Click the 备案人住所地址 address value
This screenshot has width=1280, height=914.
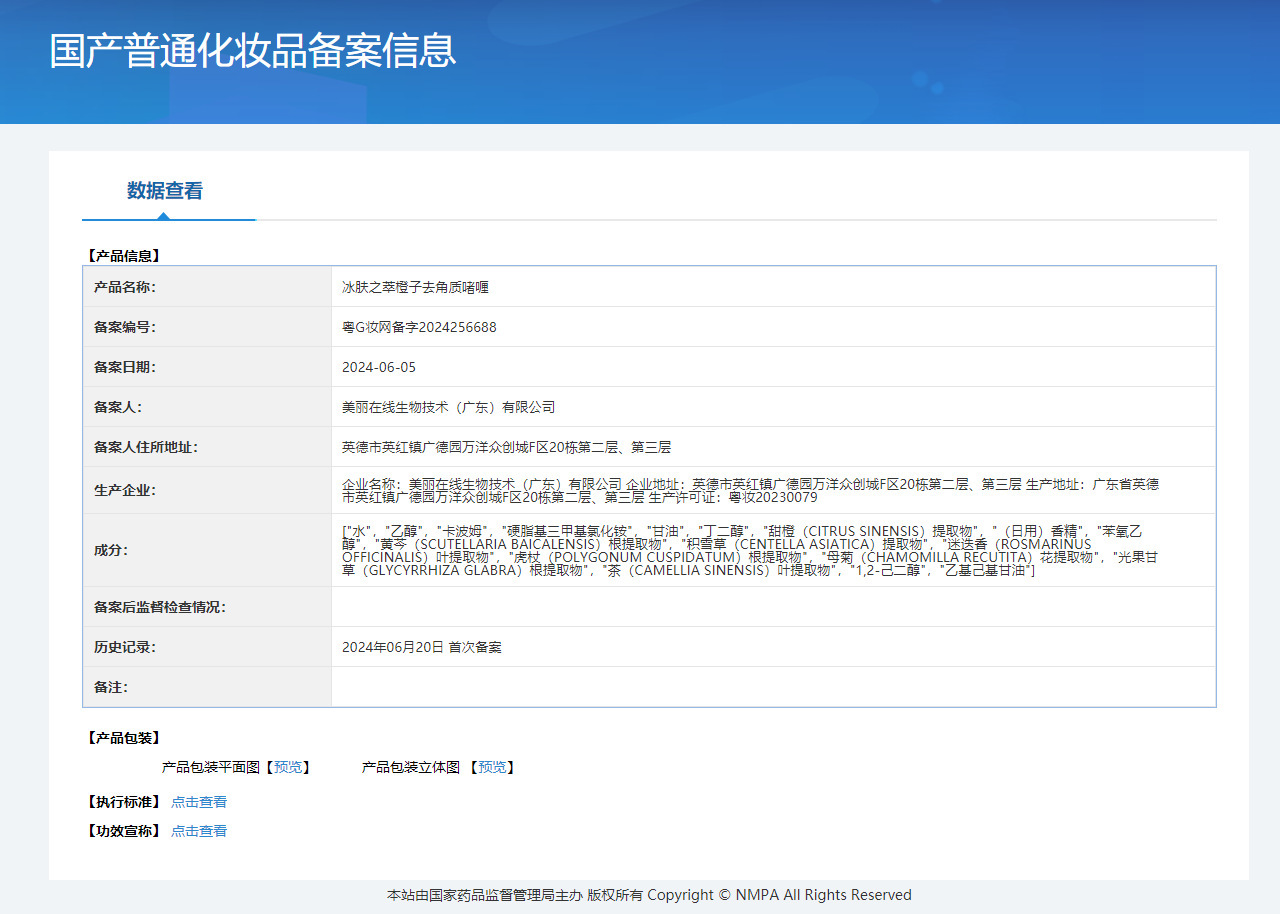point(506,447)
